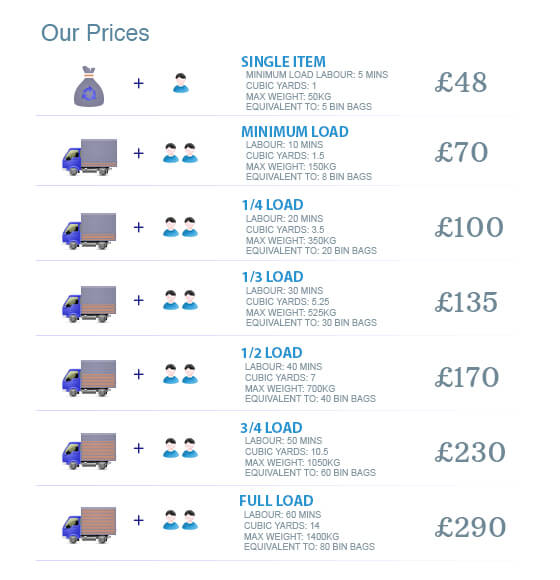Image resolution: width=560 pixels, height=580 pixels.
Task: Click the truck icon in 1/2 Load row
Action: pyautogui.click(x=89, y=378)
